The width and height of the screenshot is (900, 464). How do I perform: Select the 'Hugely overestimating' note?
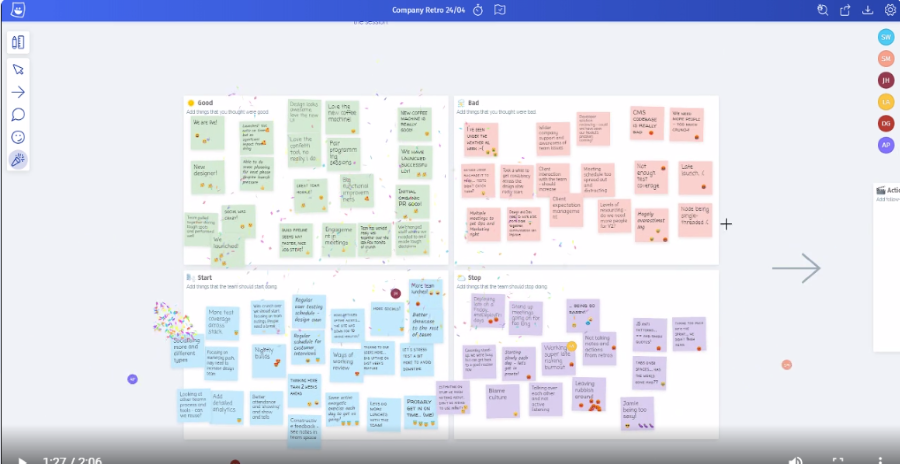(651, 225)
